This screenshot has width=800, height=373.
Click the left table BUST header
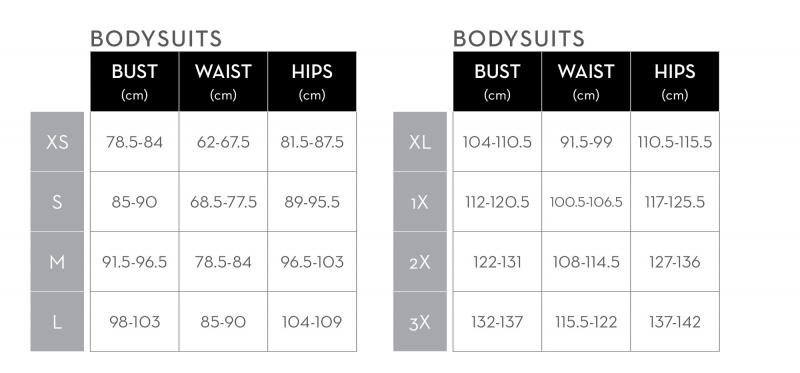tap(135, 81)
